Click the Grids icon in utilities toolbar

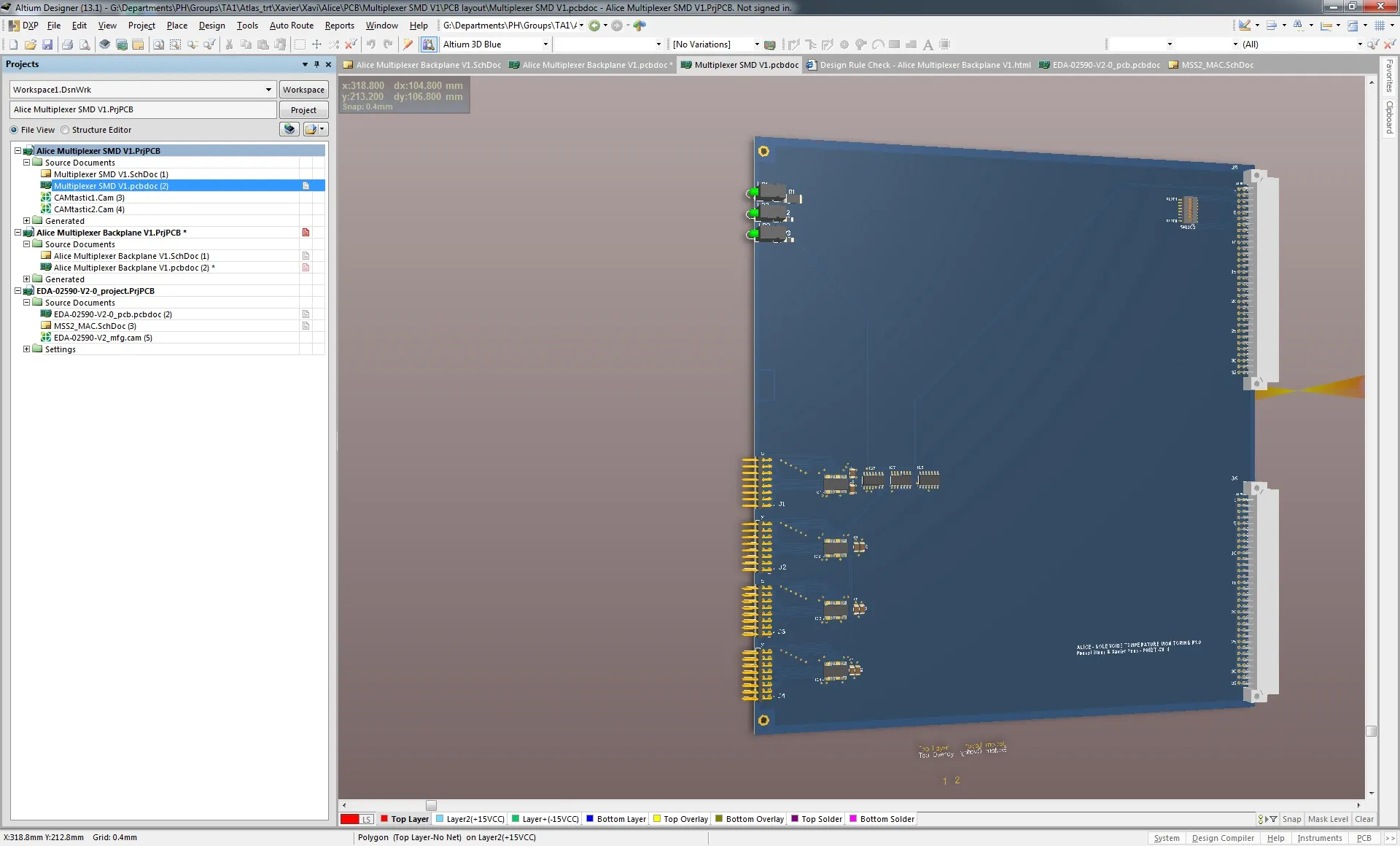click(1380, 26)
